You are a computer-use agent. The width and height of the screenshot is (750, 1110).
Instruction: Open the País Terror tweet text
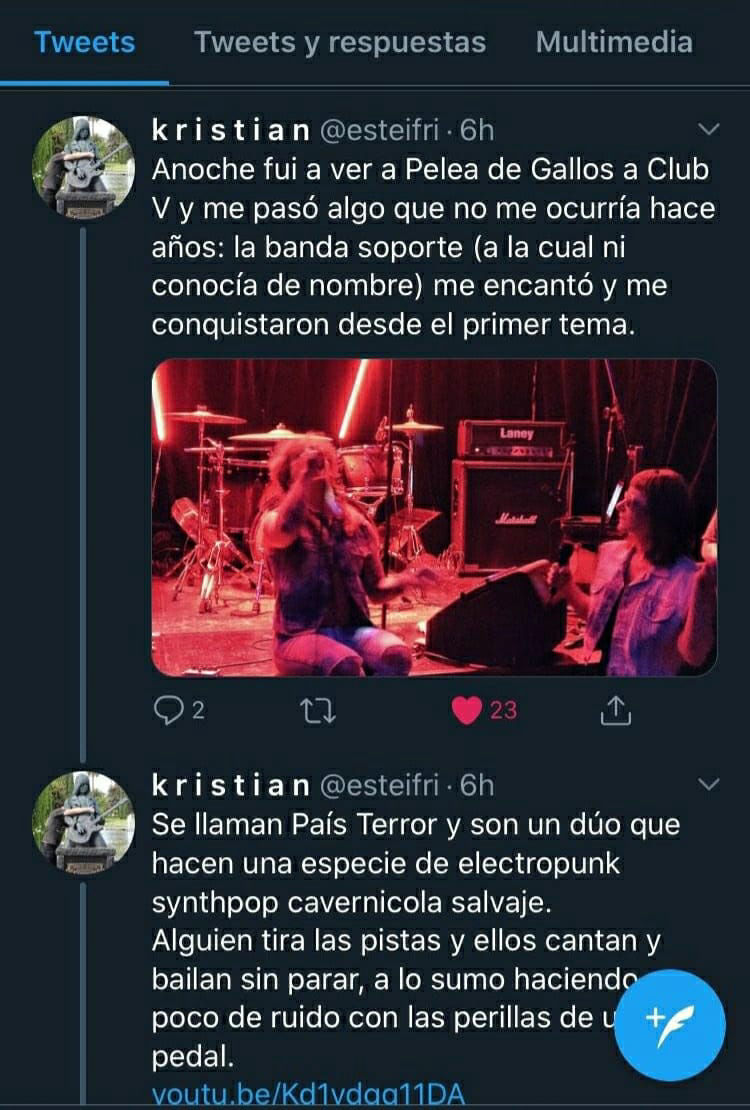coord(416,940)
